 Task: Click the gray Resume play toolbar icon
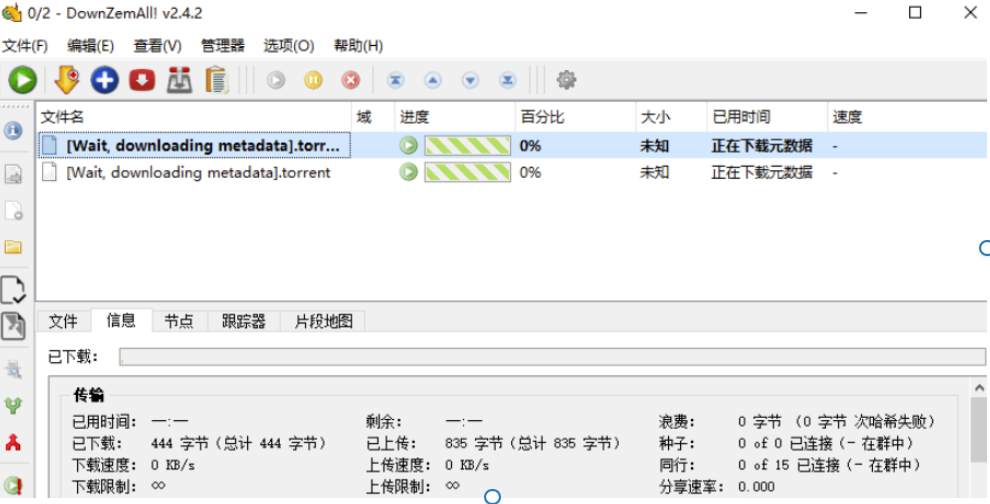(x=276, y=80)
